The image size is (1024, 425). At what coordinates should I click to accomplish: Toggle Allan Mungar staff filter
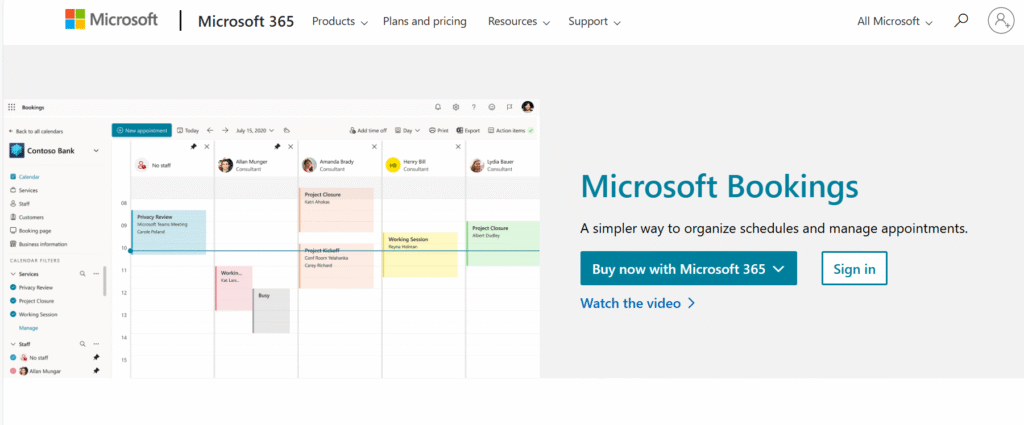(x=13, y=371)
